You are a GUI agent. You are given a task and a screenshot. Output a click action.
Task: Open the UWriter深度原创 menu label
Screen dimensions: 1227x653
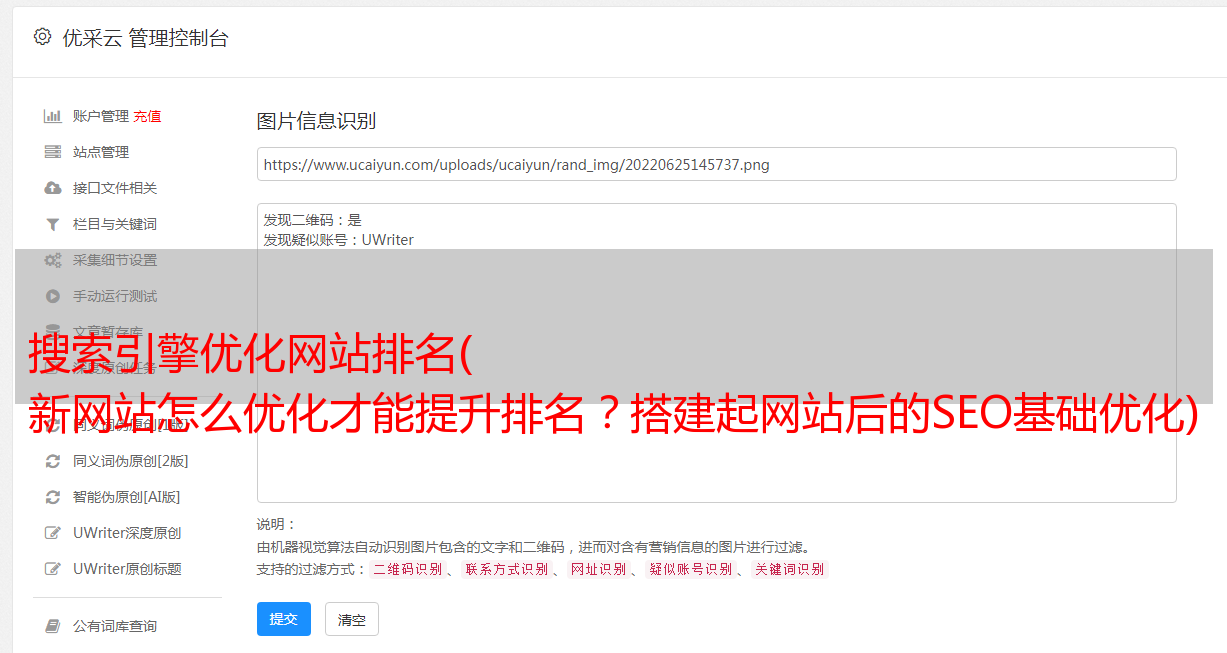(127, 533)
